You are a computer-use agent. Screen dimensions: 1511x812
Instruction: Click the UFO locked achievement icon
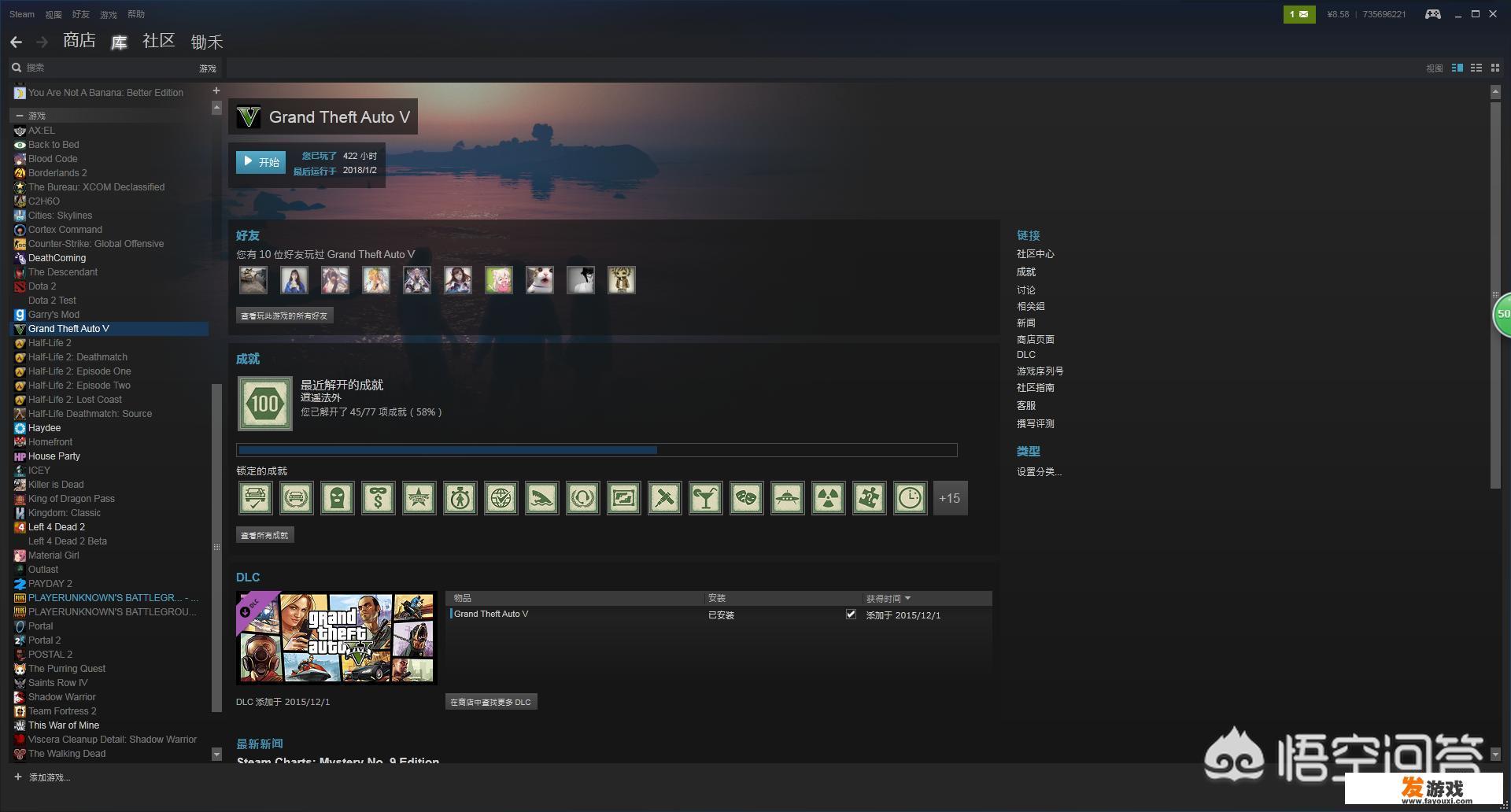[x=788, y=498]
